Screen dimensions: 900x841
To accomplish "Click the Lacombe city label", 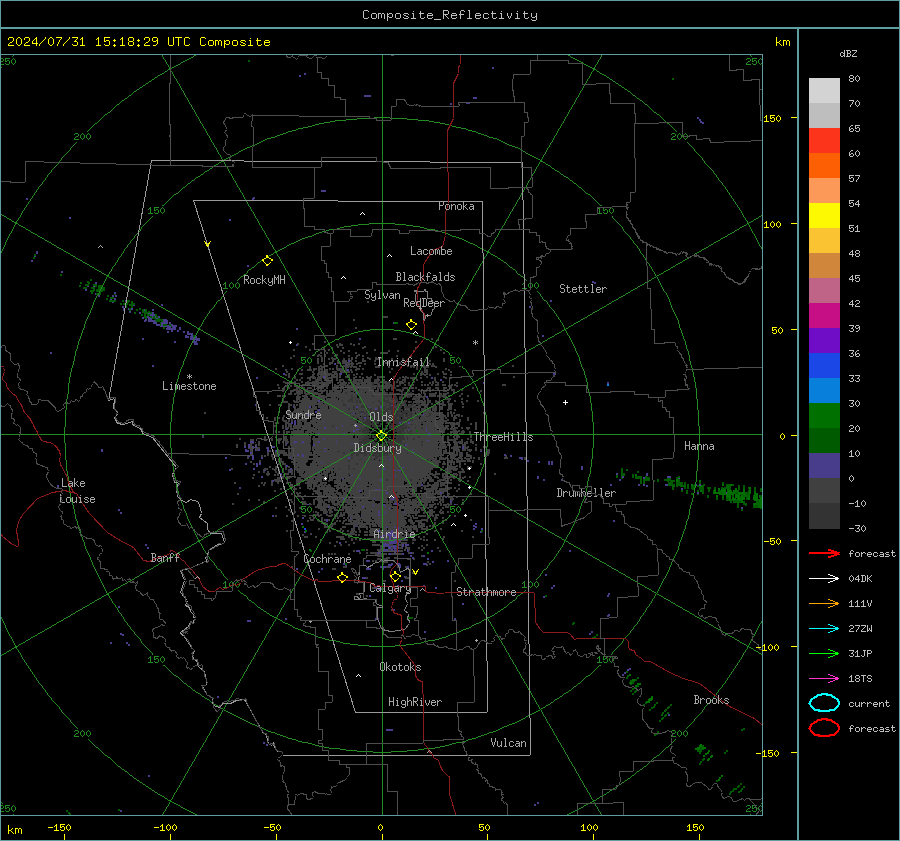I will coord(431,251).
